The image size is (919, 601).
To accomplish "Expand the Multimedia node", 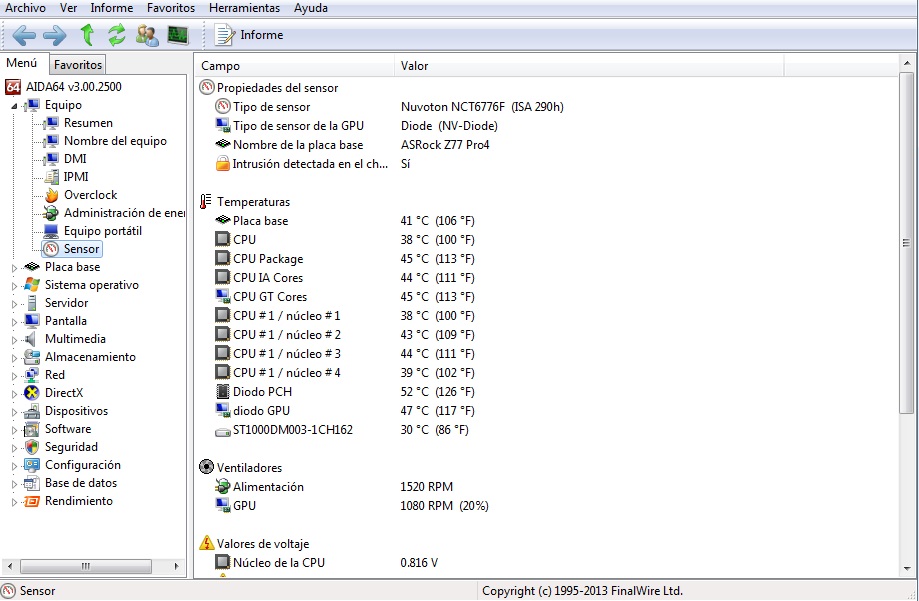I will 15,340.
